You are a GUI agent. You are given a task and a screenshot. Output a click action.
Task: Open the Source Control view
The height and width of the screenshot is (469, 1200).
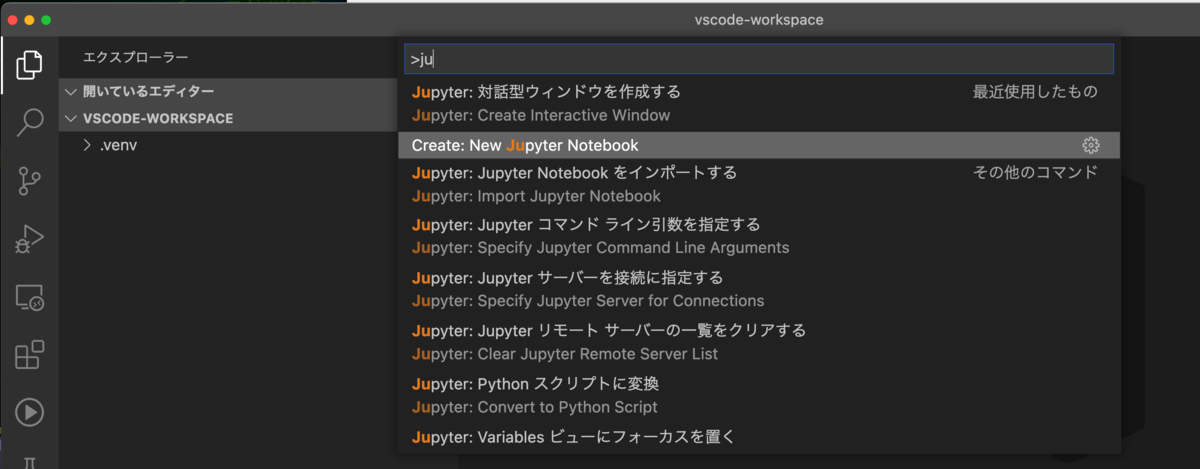(x=29, y=181)
